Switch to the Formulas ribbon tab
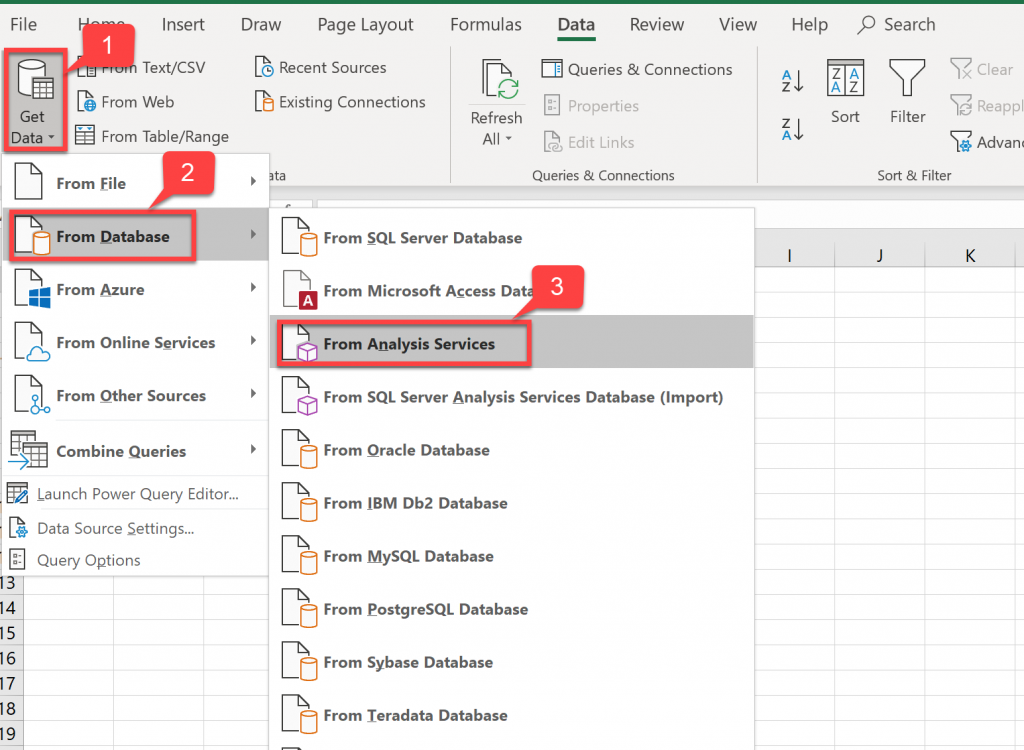Screen dimensions: 1024x750 [486, 25]
